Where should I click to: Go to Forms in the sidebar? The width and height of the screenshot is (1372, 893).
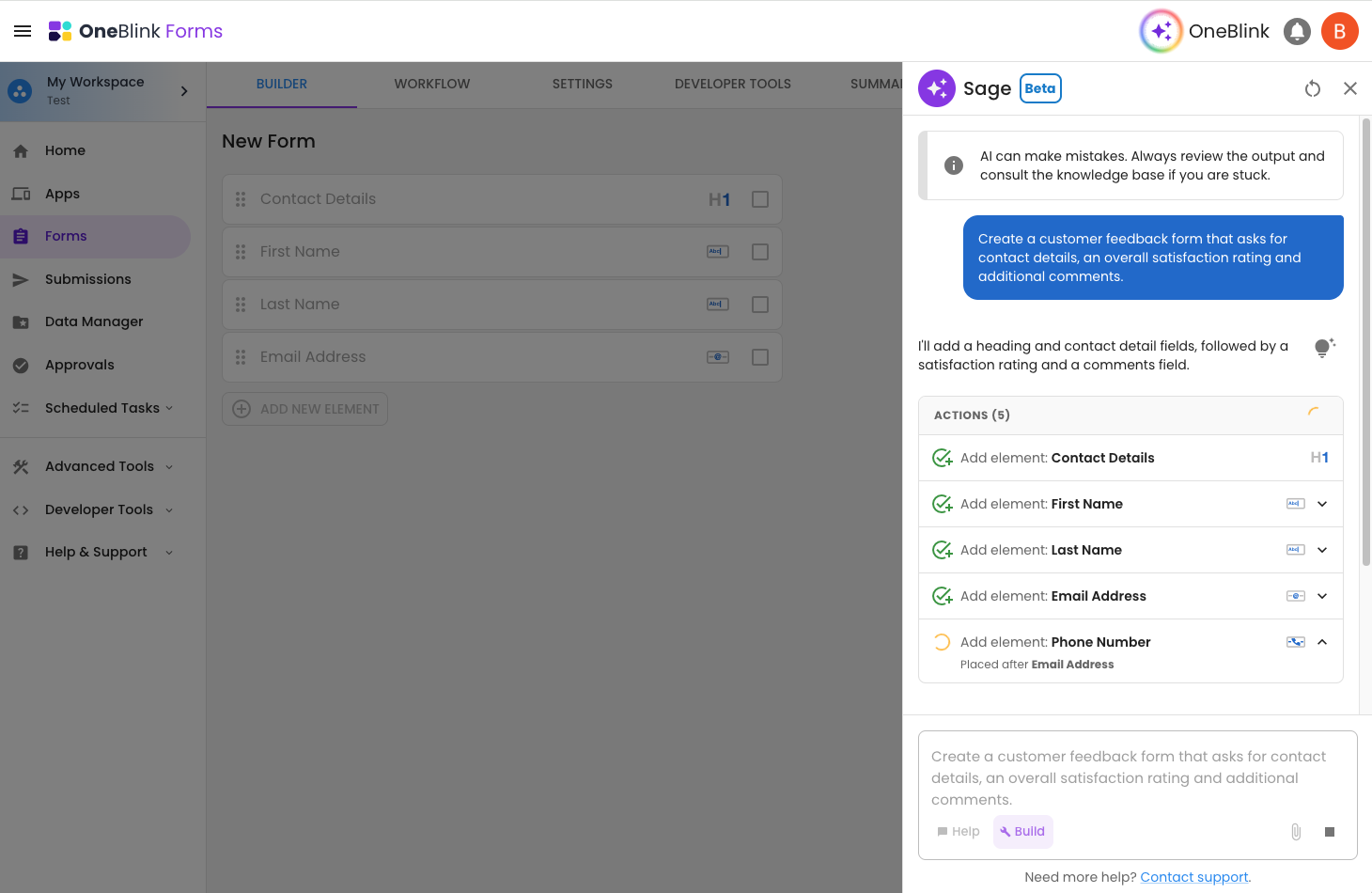click(x=95, y=236)
